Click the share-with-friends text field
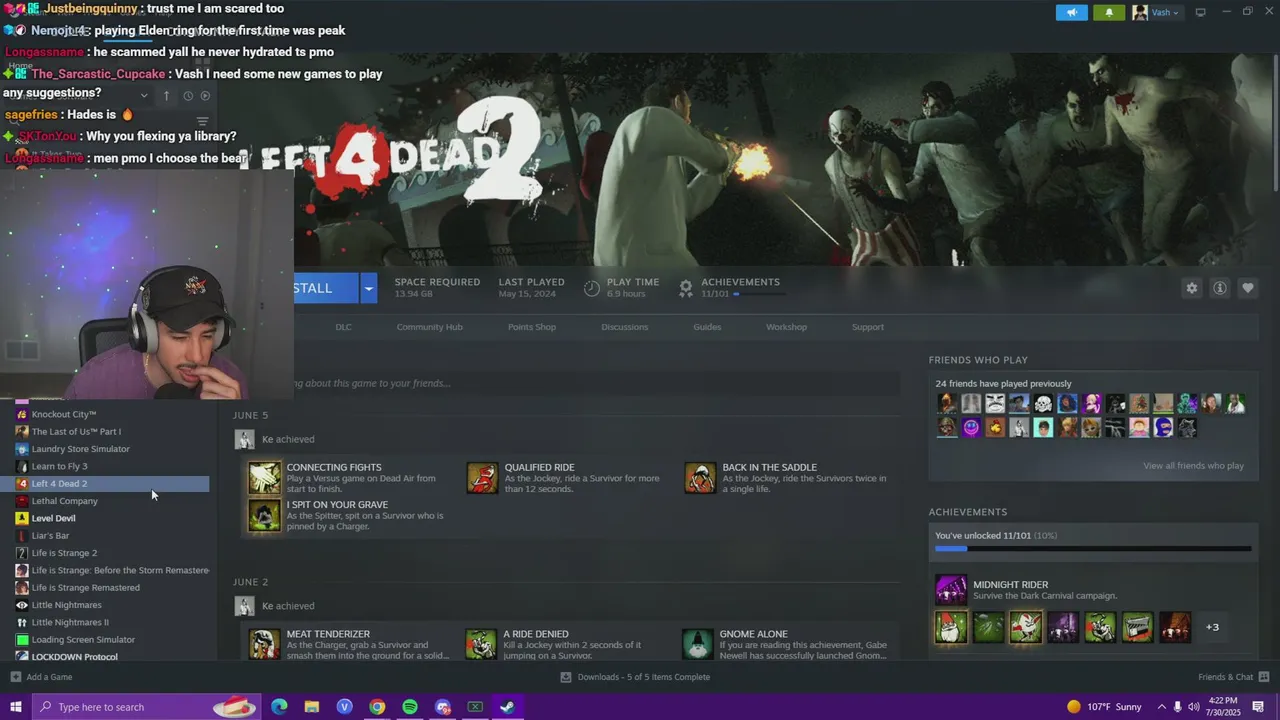1280x720 pixels. [x=596, y=383]
